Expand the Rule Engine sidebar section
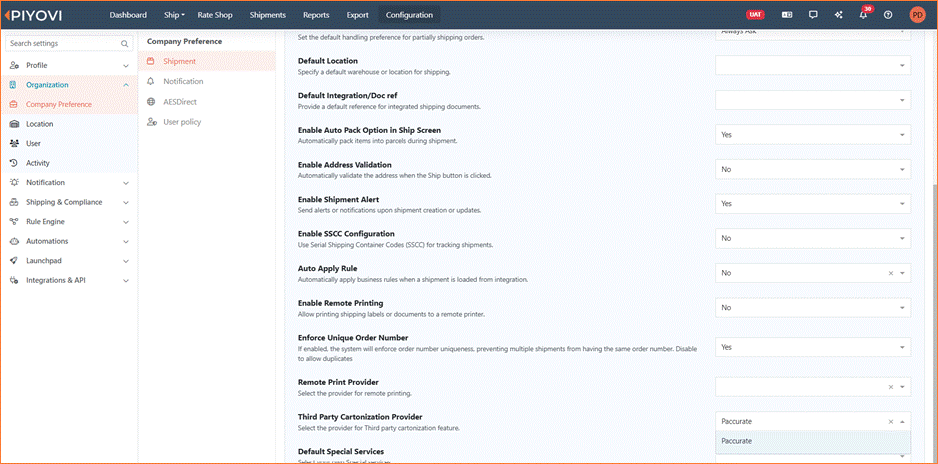The height and width of the screenshot is (464, 938). 69,222
